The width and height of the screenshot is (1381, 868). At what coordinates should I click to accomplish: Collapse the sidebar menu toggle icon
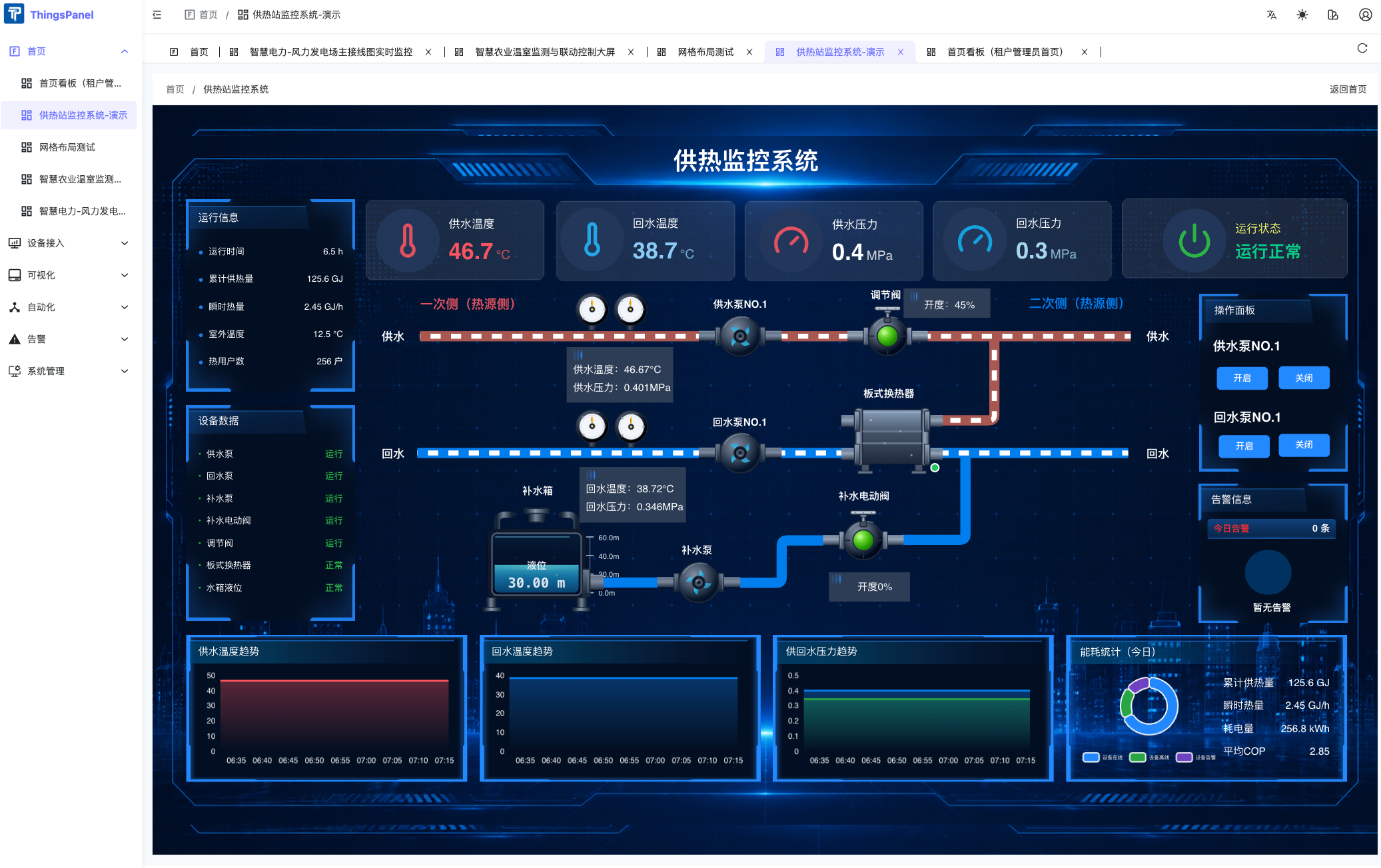(157, 15)
